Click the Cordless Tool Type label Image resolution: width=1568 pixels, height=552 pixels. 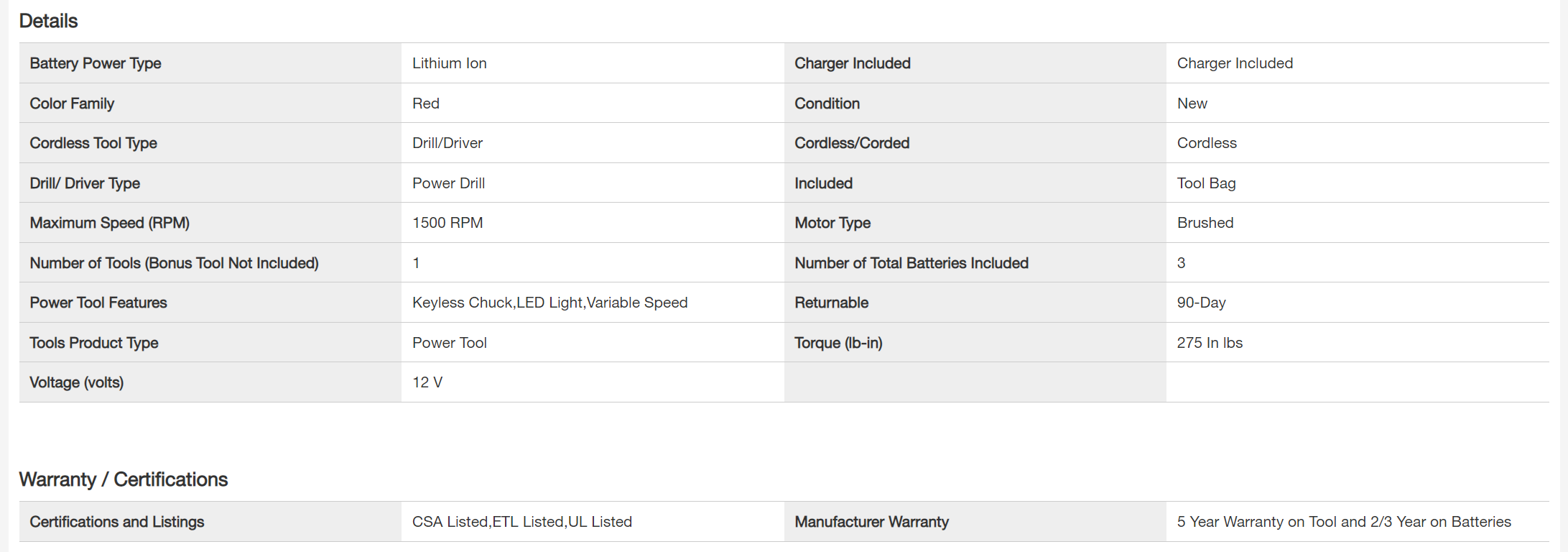(x=93, y=143)
